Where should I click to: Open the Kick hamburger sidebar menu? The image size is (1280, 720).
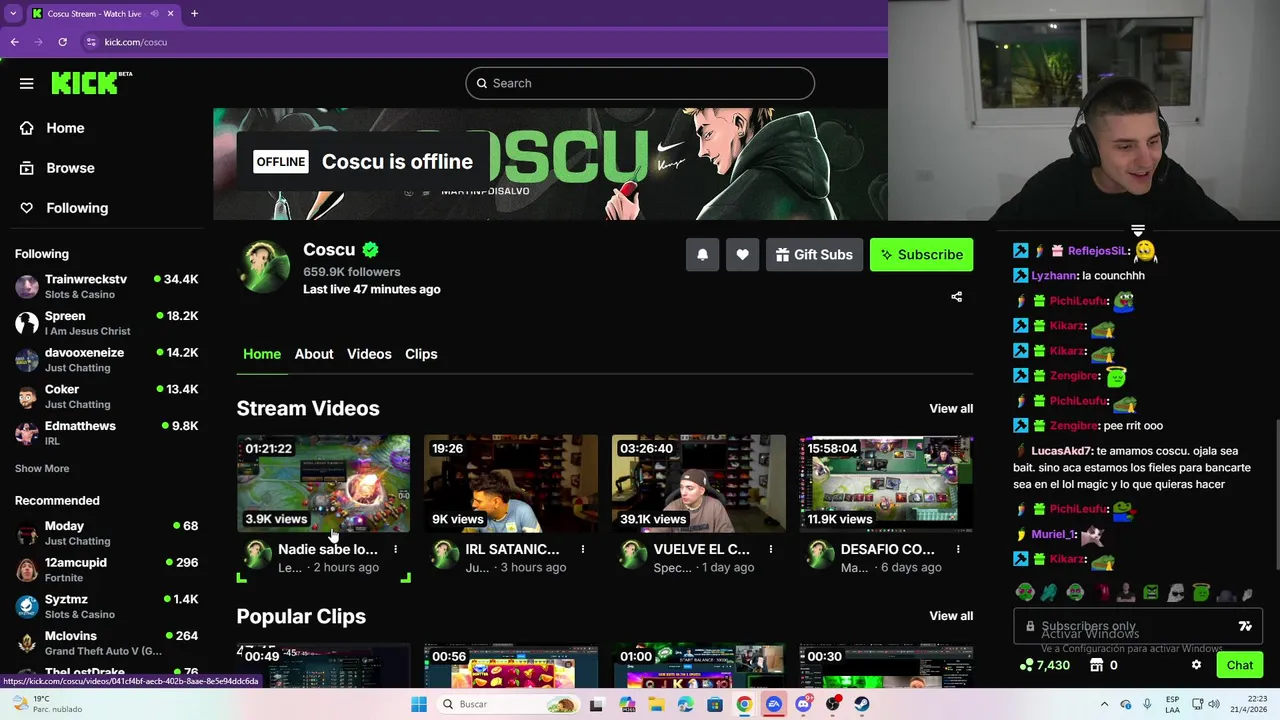[27, 83]
